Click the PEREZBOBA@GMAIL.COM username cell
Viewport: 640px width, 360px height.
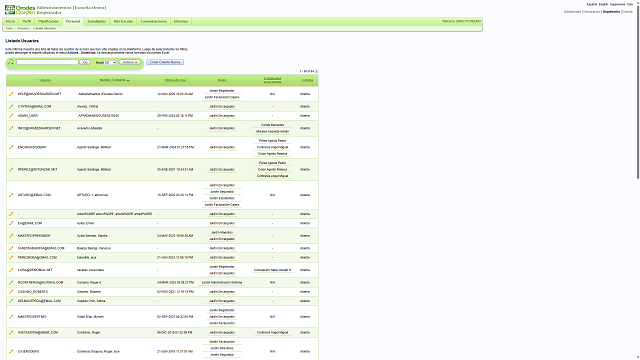coord(37,258)
